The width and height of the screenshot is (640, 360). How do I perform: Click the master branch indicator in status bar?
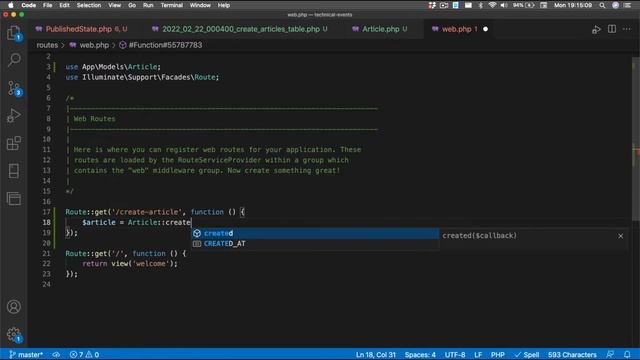pyautogui.click(x=26, y=355)
